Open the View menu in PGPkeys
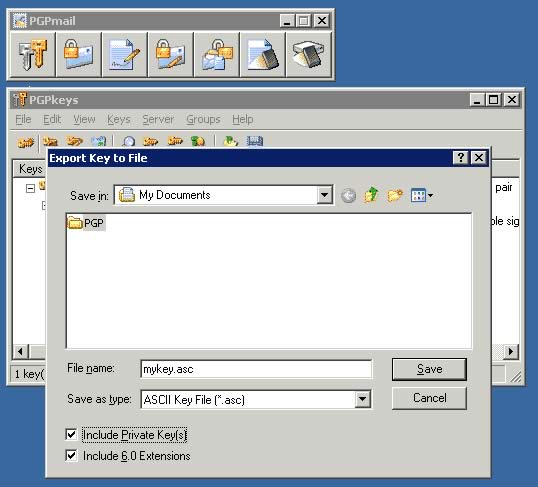The image size is (538, 487). click(x=84, y=119)
